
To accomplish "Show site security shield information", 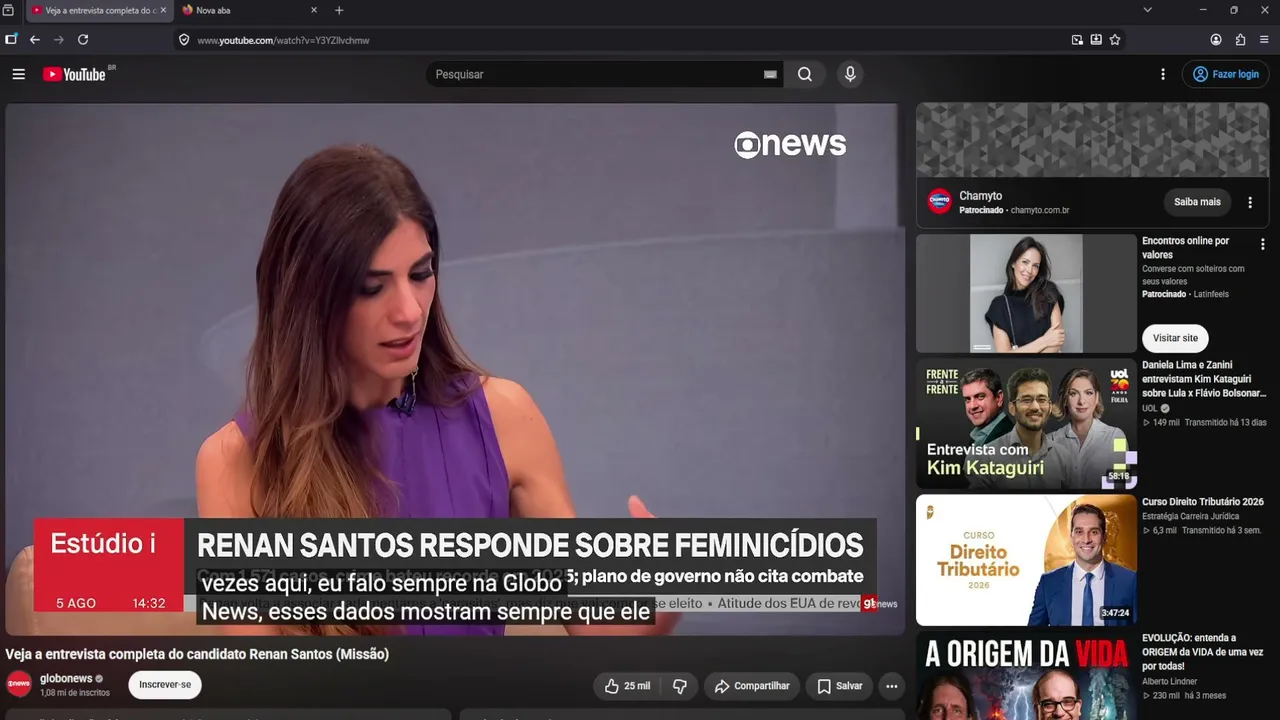I will [184, 40].
